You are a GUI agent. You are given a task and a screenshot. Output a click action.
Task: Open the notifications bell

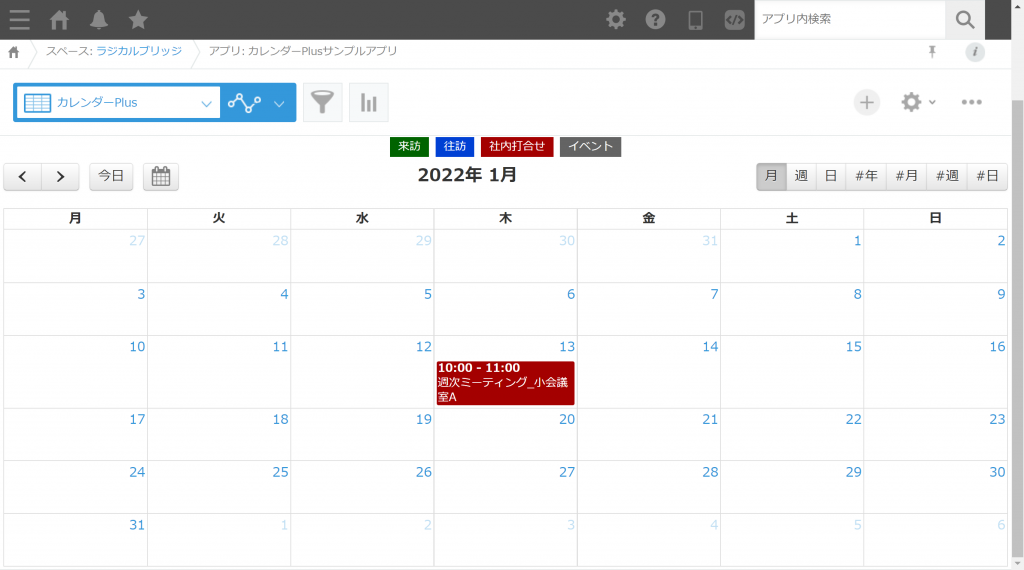(99, 20)
